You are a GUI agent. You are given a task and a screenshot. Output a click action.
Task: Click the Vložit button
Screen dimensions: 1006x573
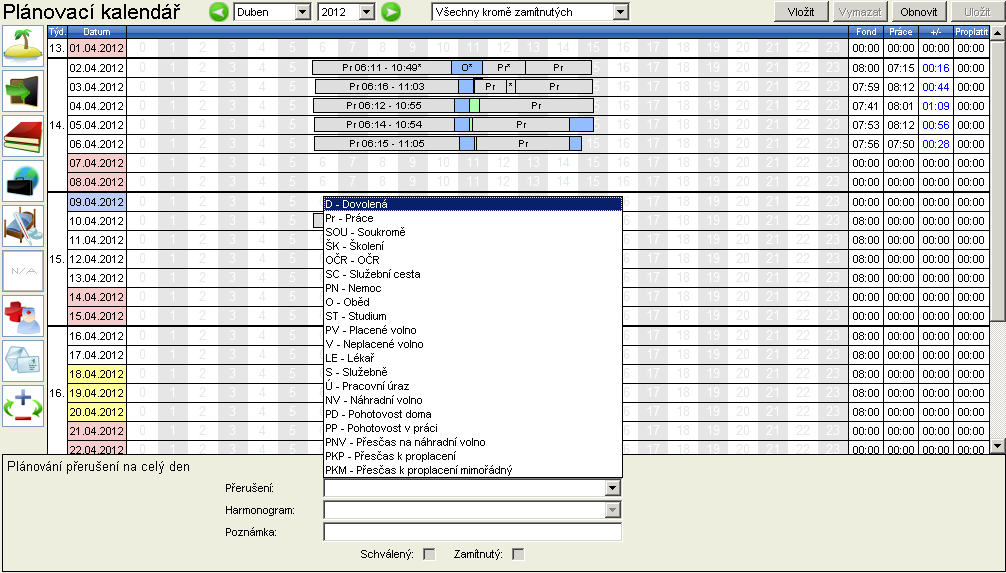802,12
